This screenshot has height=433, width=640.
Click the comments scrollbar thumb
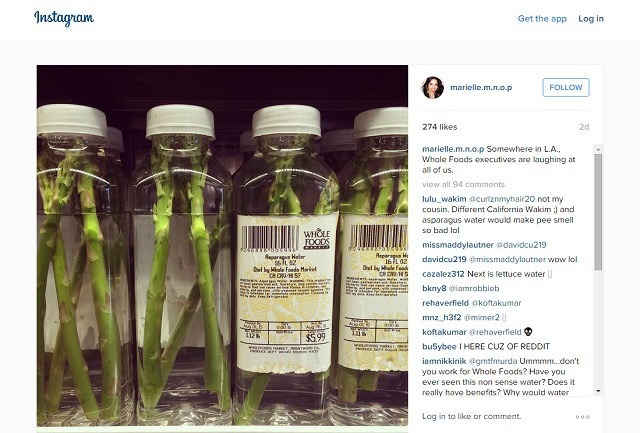[x=598, y=212]
